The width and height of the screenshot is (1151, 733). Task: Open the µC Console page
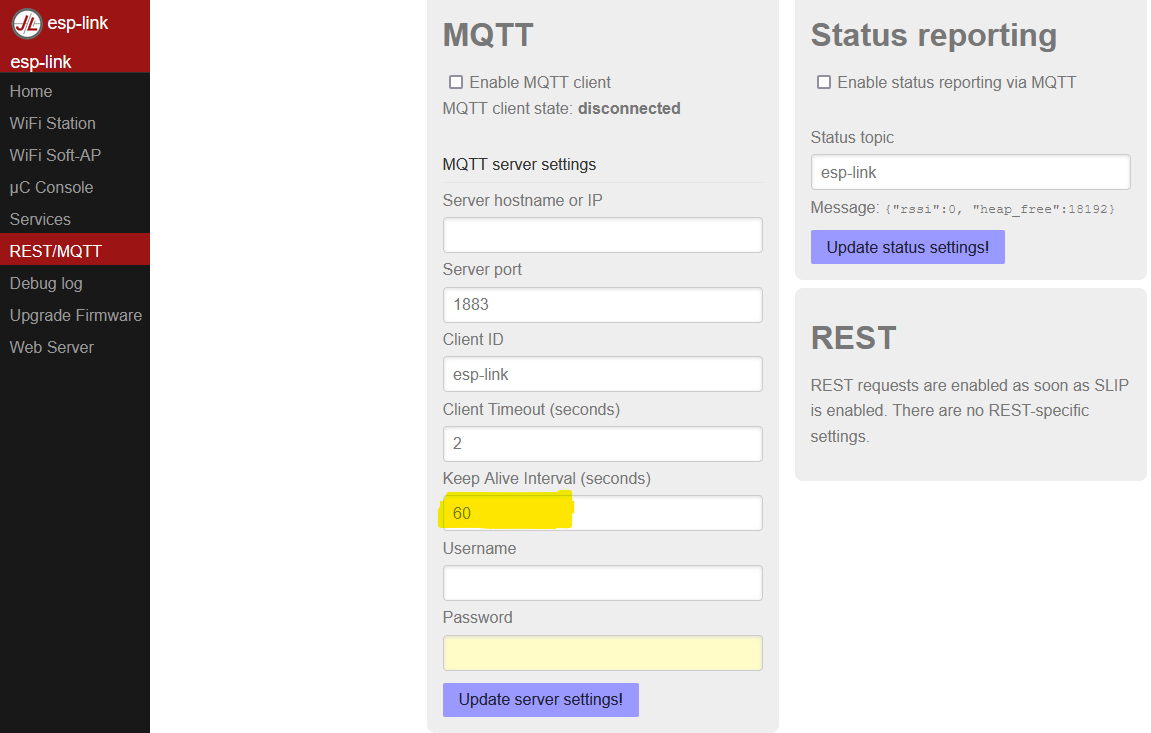(51, 187)
